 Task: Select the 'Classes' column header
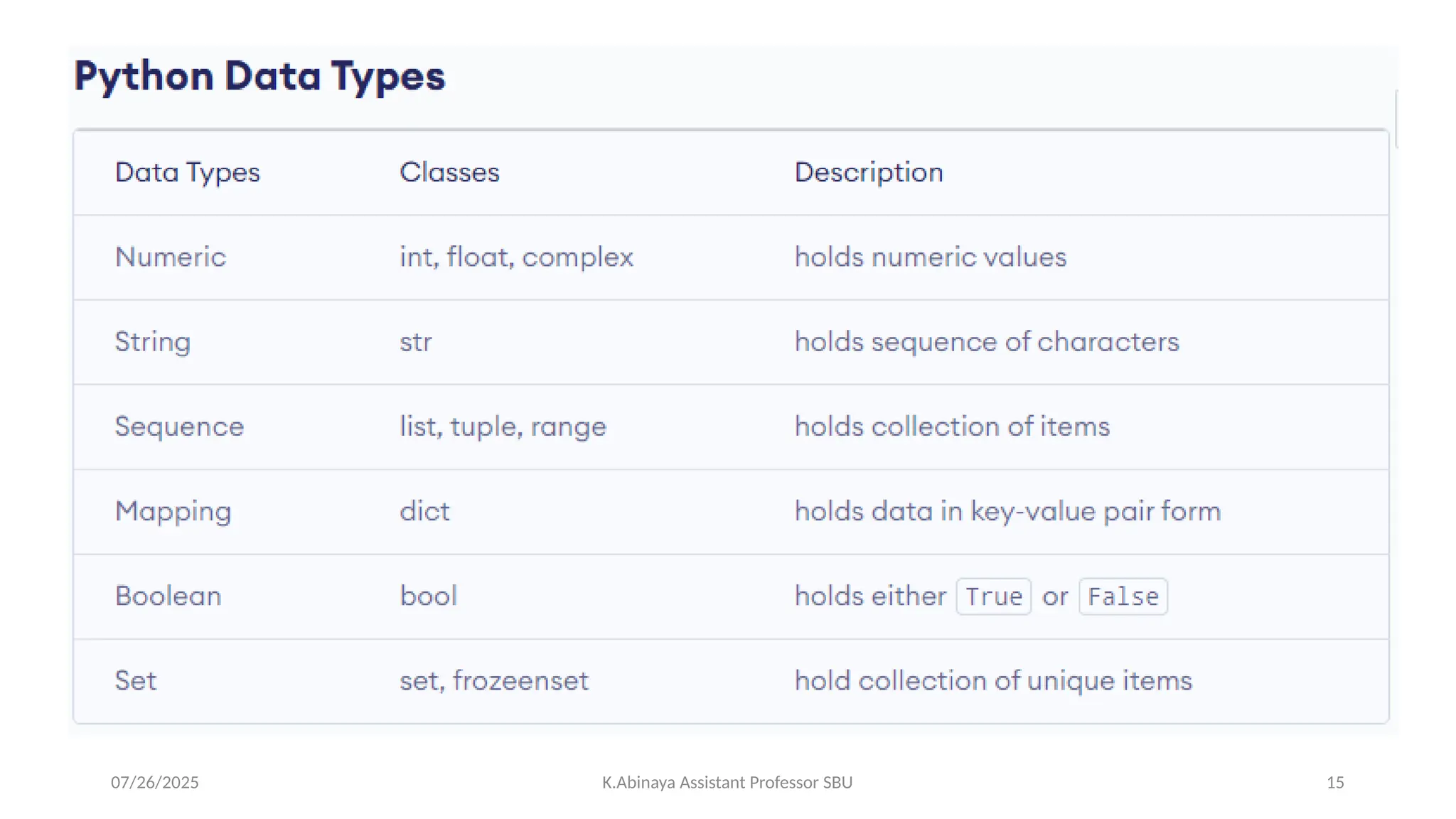coord(449,173)
